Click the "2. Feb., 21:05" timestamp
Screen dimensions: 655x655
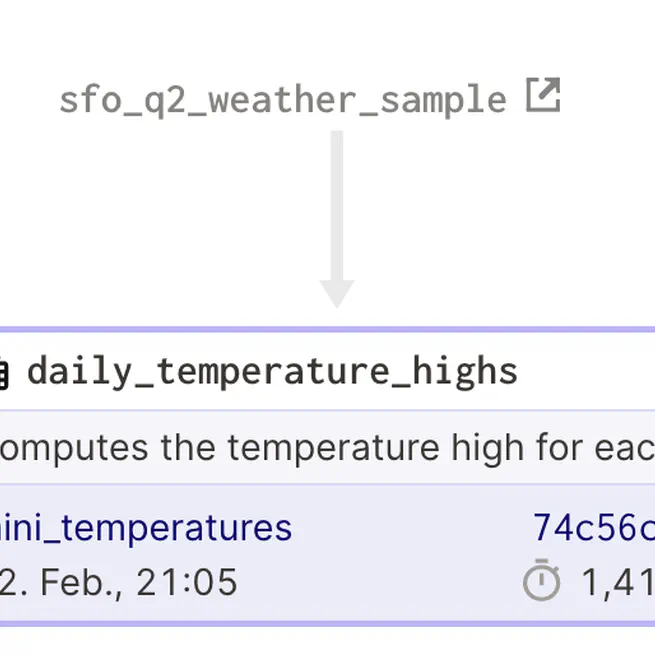pos(119,581)
